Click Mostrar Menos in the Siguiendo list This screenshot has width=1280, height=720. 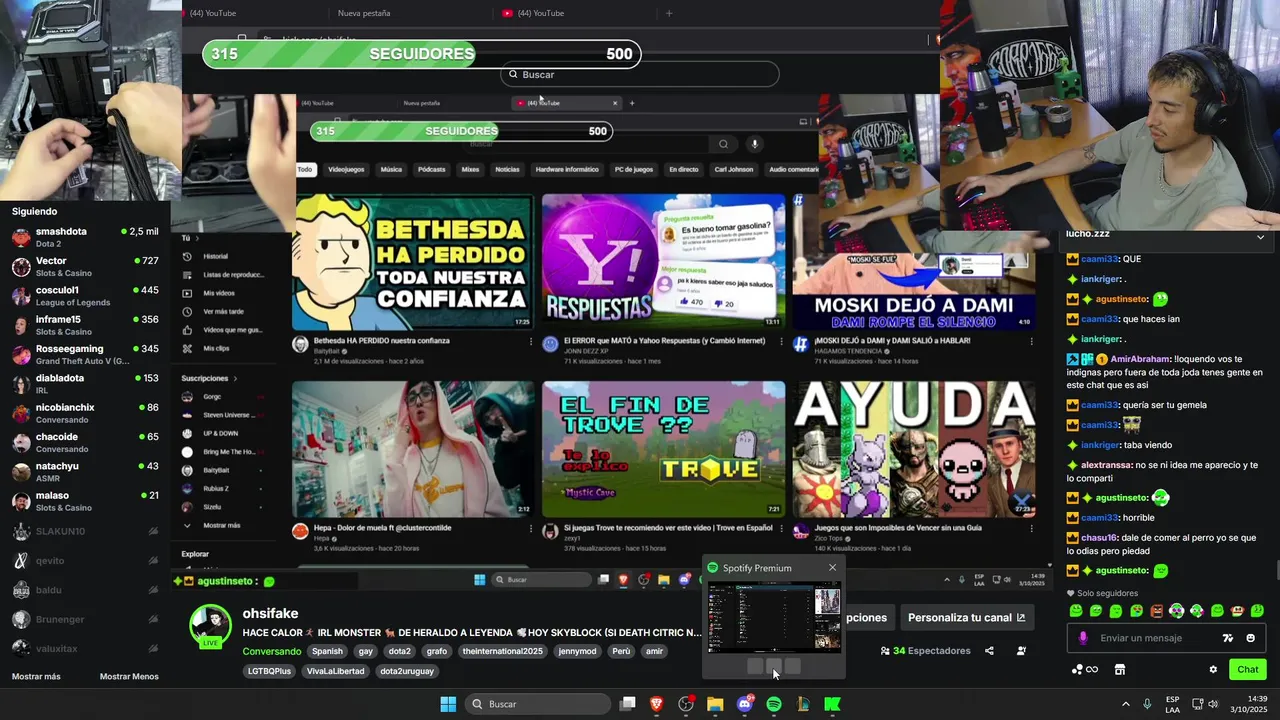[129, 677]
